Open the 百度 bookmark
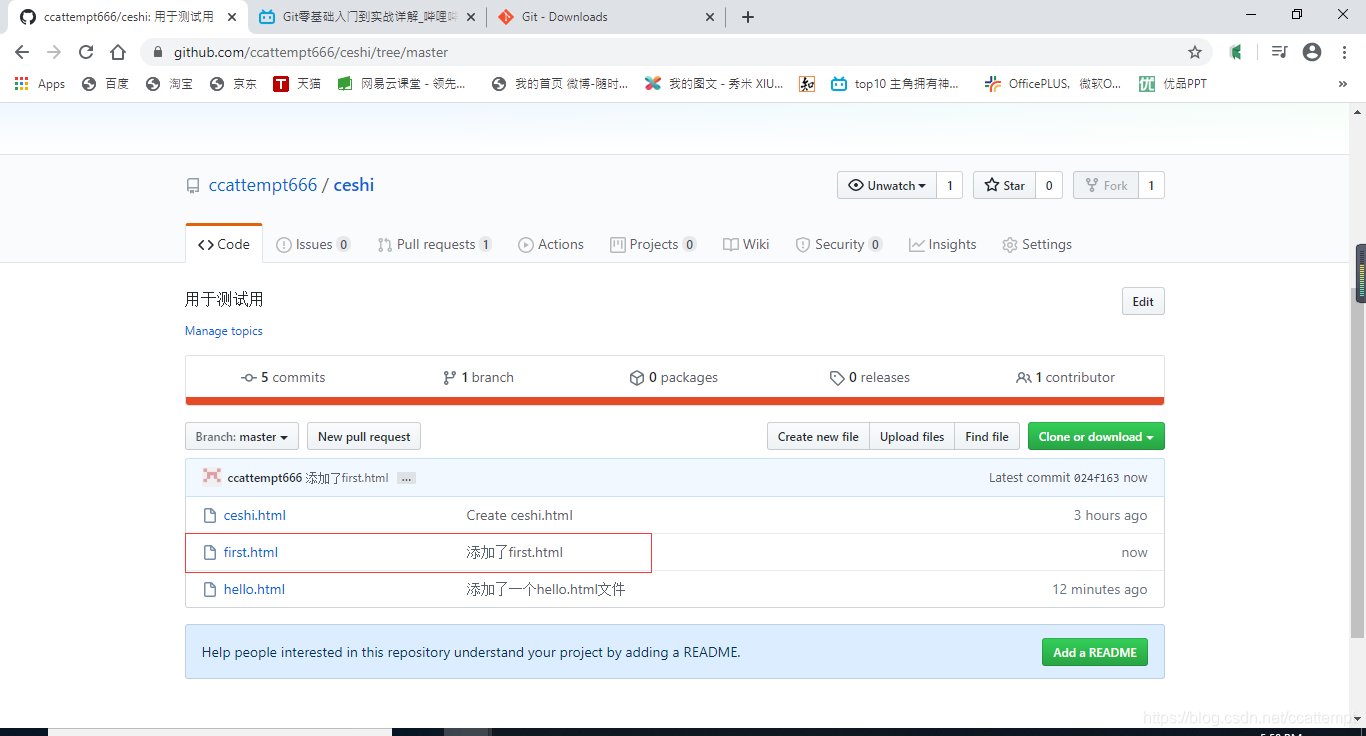 coord(105,84)
